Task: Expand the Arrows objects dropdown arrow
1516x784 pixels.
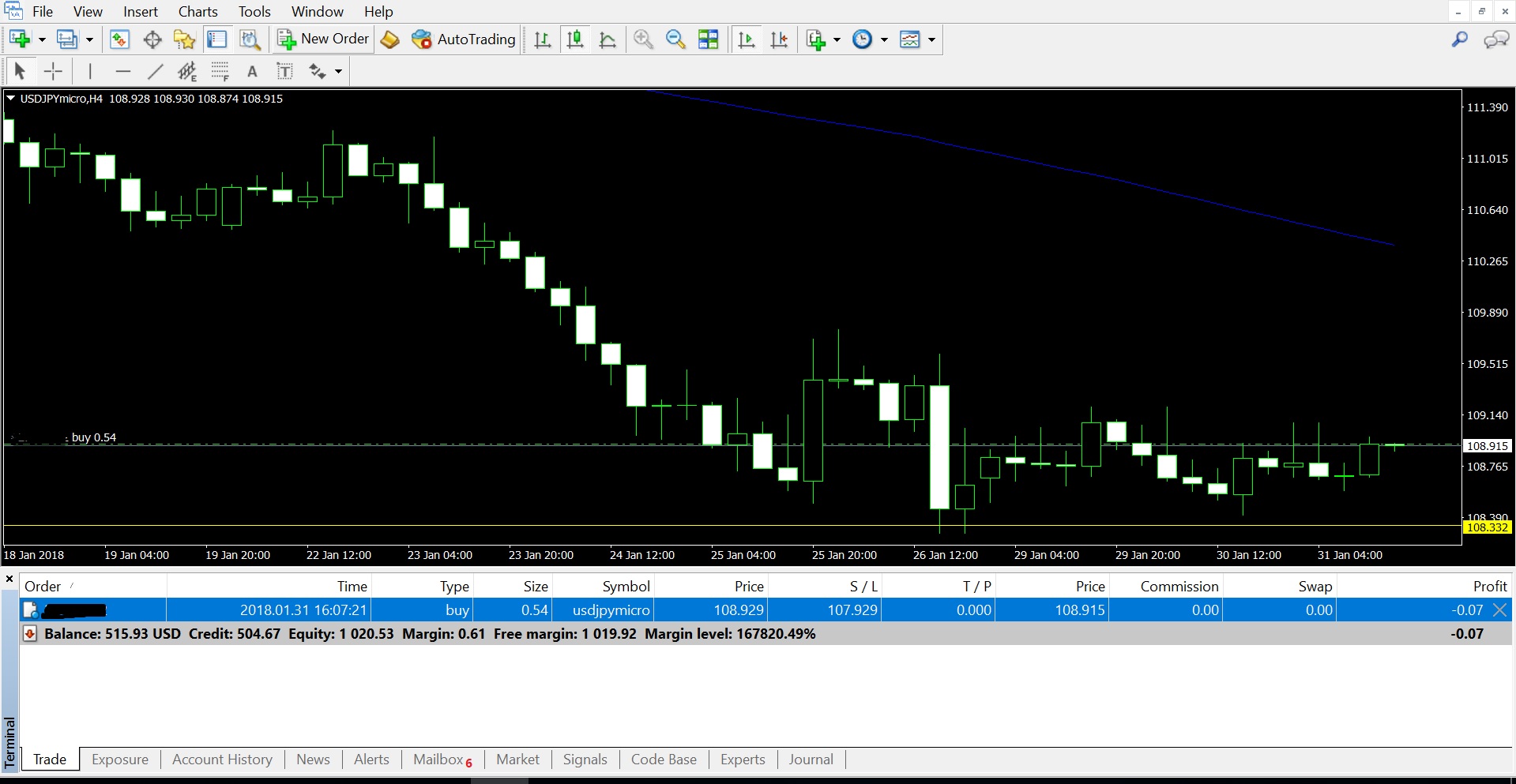Action: [x=338, y=72]
